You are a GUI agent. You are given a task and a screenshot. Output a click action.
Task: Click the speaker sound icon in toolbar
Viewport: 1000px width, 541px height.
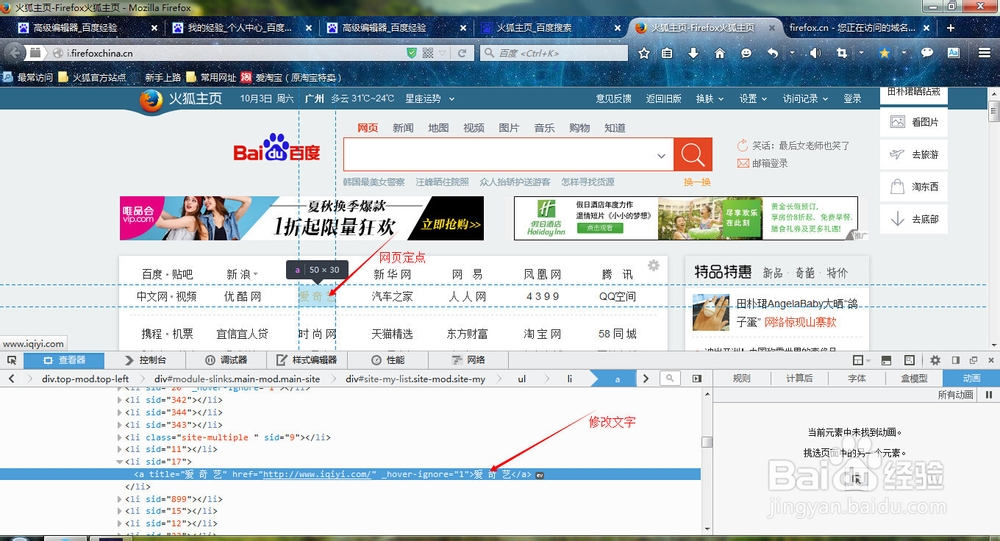pos(814,53)
